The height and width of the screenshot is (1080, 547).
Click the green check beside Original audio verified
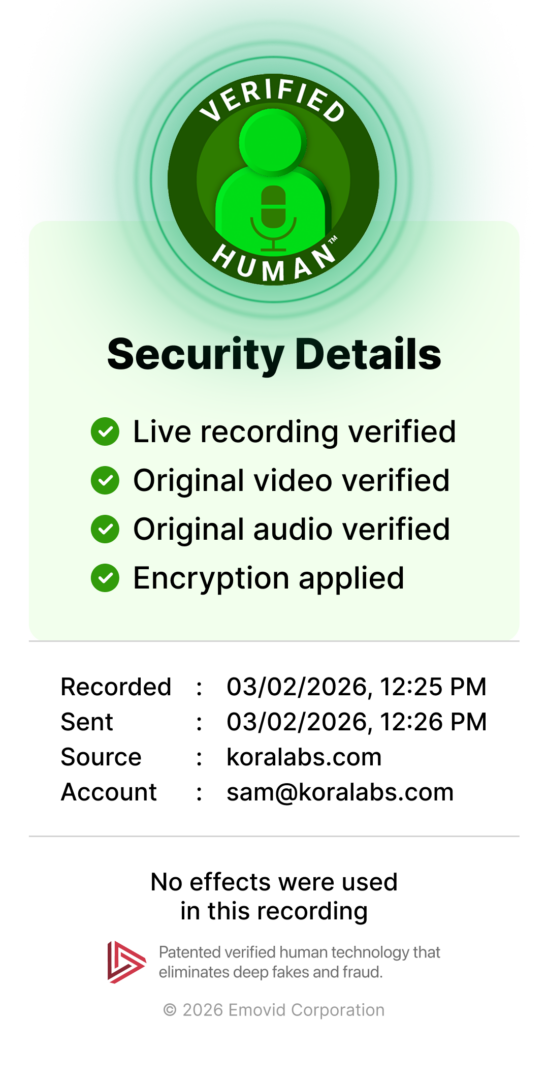(105, 529)
